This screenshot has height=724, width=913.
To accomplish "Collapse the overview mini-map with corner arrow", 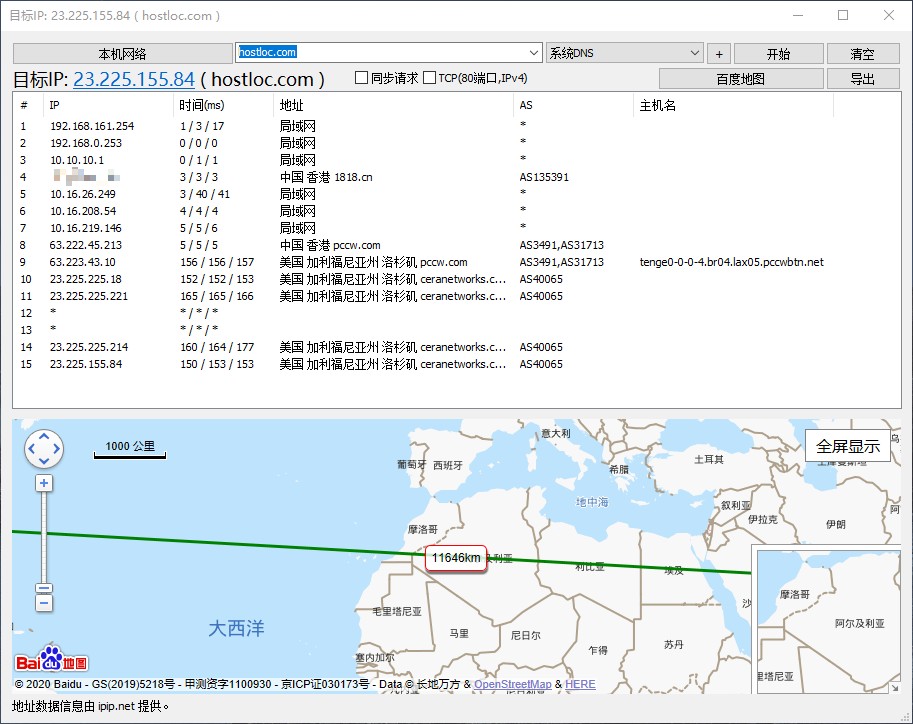I will [895, 687].
